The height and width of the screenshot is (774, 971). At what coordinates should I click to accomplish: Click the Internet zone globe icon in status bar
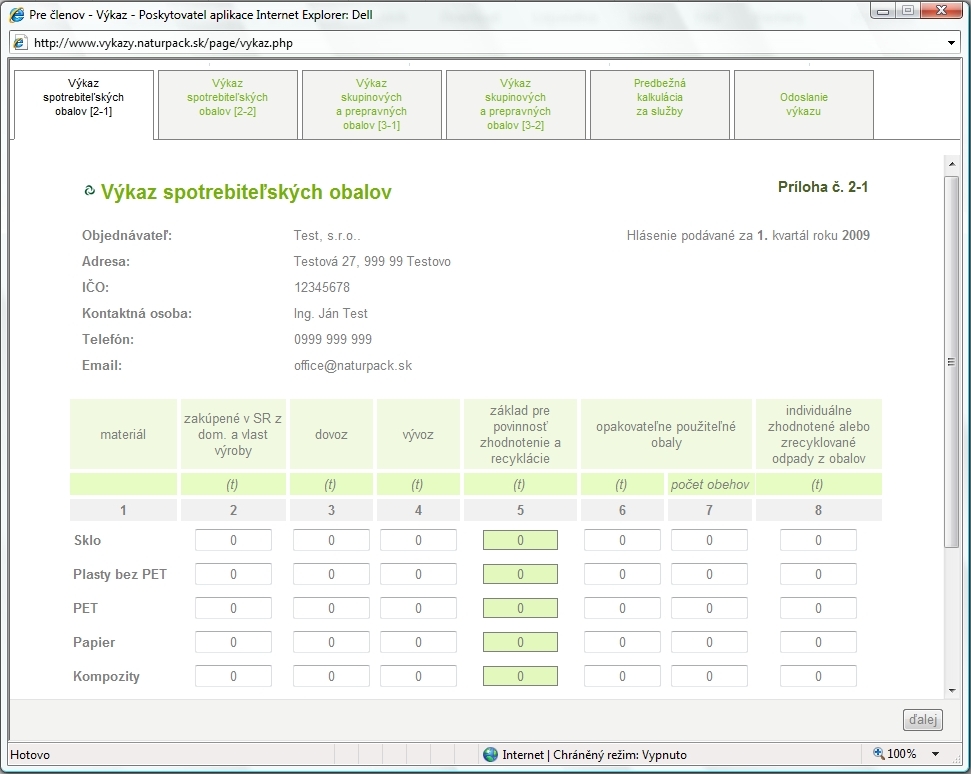tap(490, 755)
